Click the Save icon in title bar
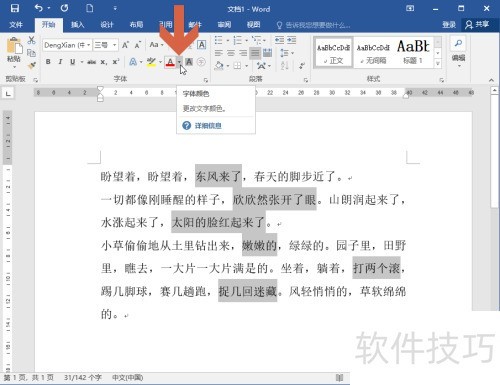The width and height of the screenshot is (500, 385). [x=15, y=8]
